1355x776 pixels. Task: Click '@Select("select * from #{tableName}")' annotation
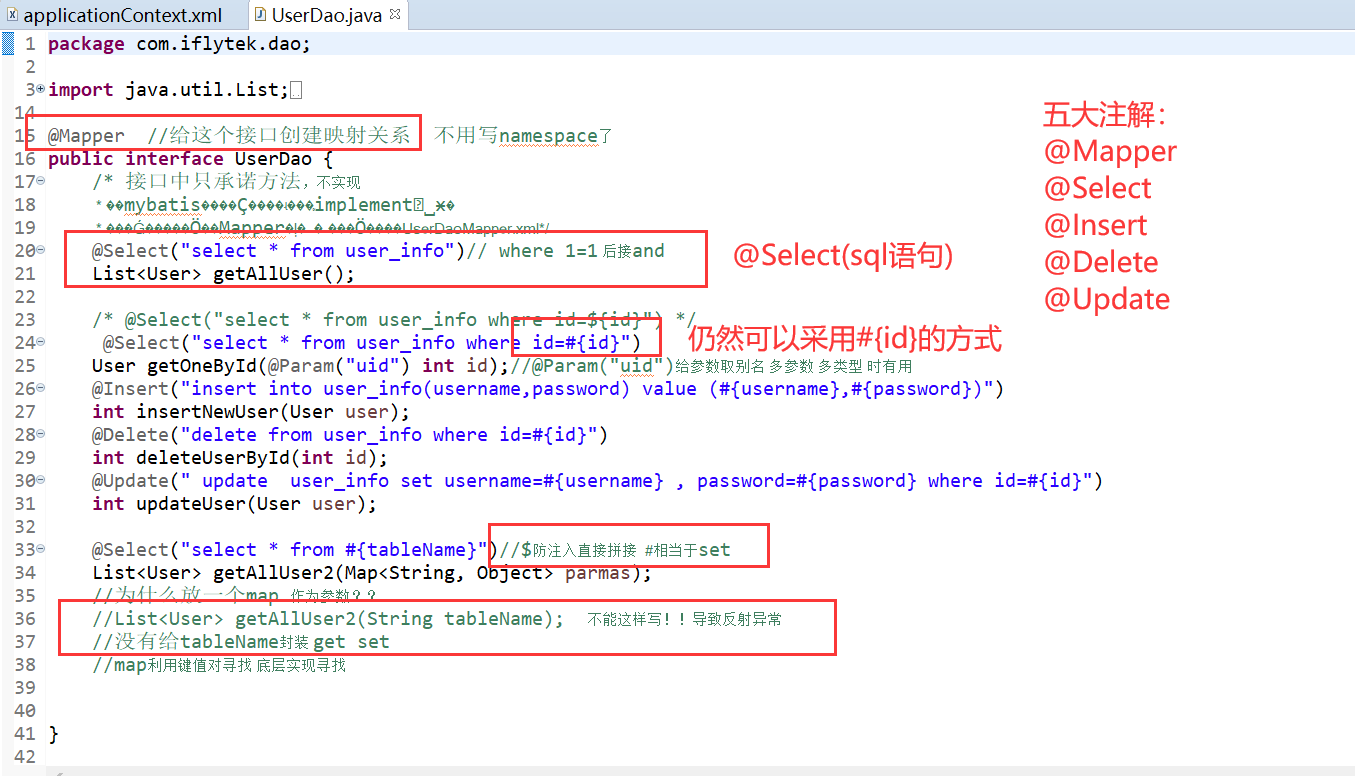pyautogui.click(x=295, y=550)
